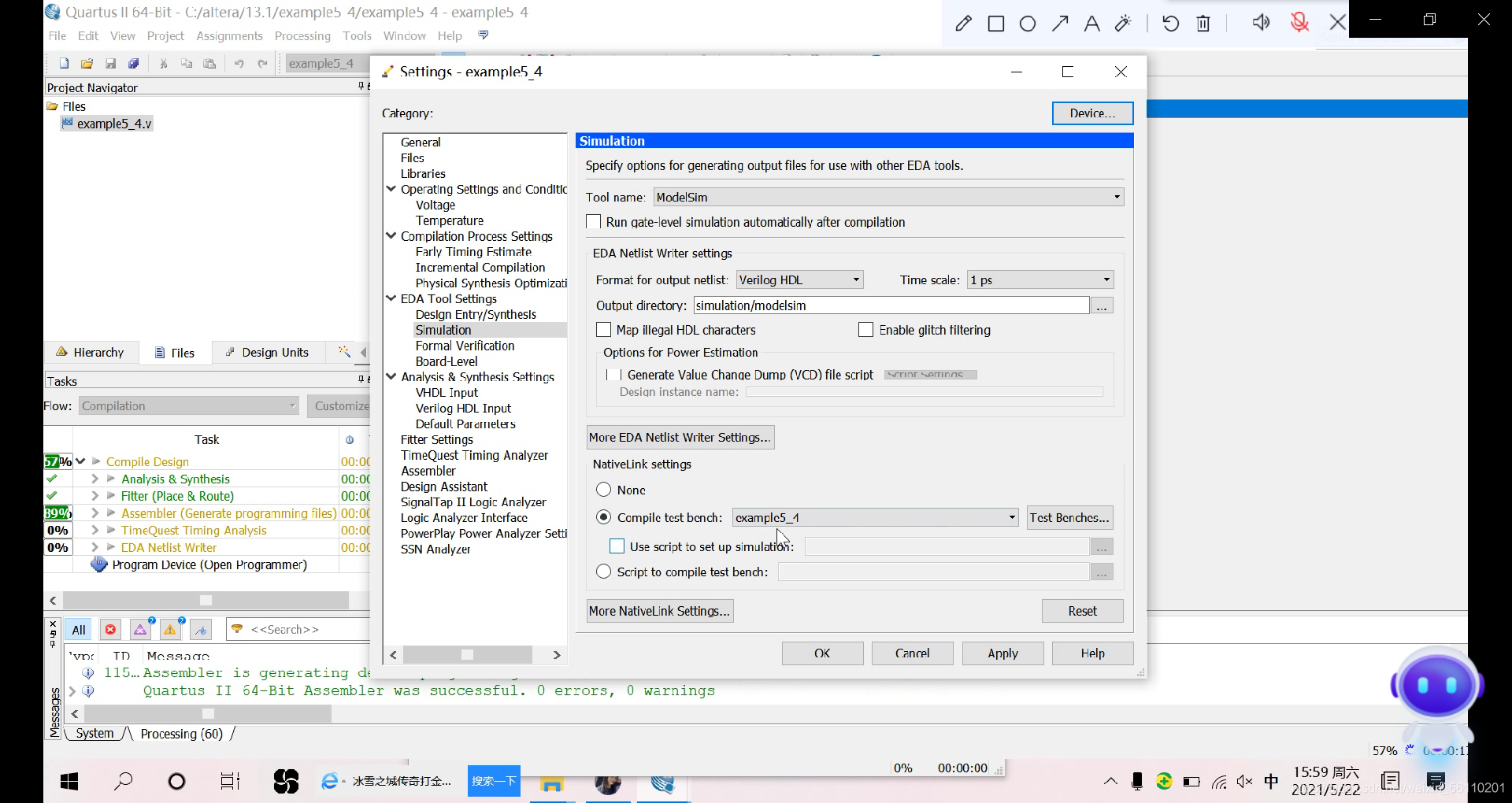Image resolution: width=1512 pixels, height=803 pixels.
Task: Click OK in Settings dialog
Action: (x=822, y=653)
